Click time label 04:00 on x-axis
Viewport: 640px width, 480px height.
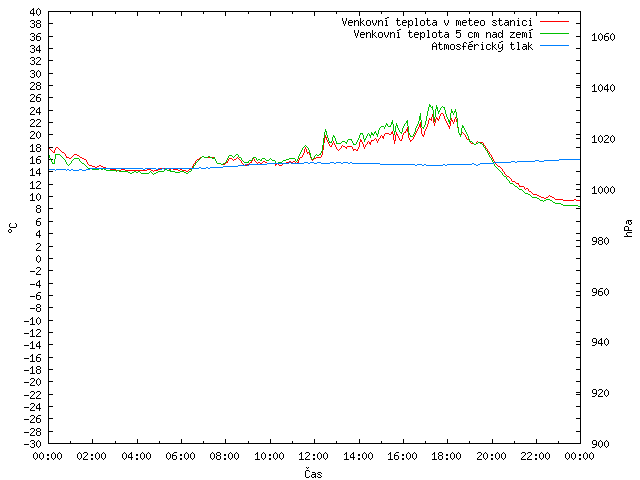(136, 456)
